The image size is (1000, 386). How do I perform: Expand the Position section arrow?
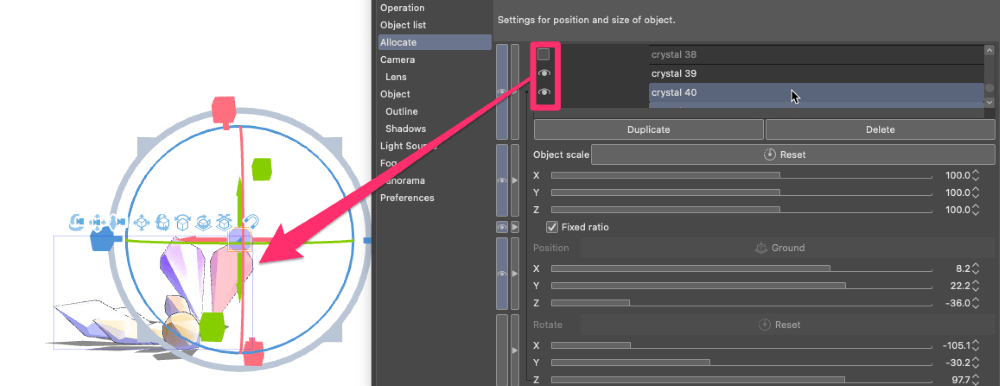coord(515,273)
